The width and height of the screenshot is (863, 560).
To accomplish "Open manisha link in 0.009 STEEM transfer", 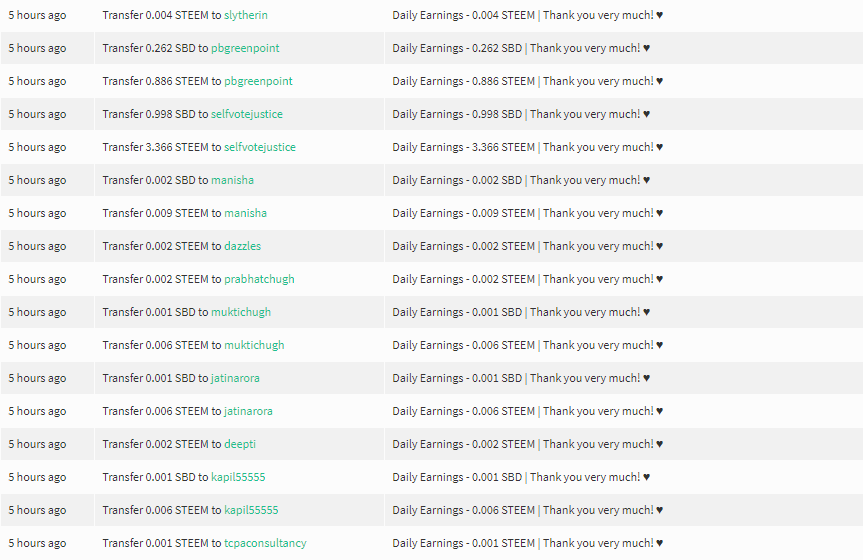I will click(x=245, y=213).
